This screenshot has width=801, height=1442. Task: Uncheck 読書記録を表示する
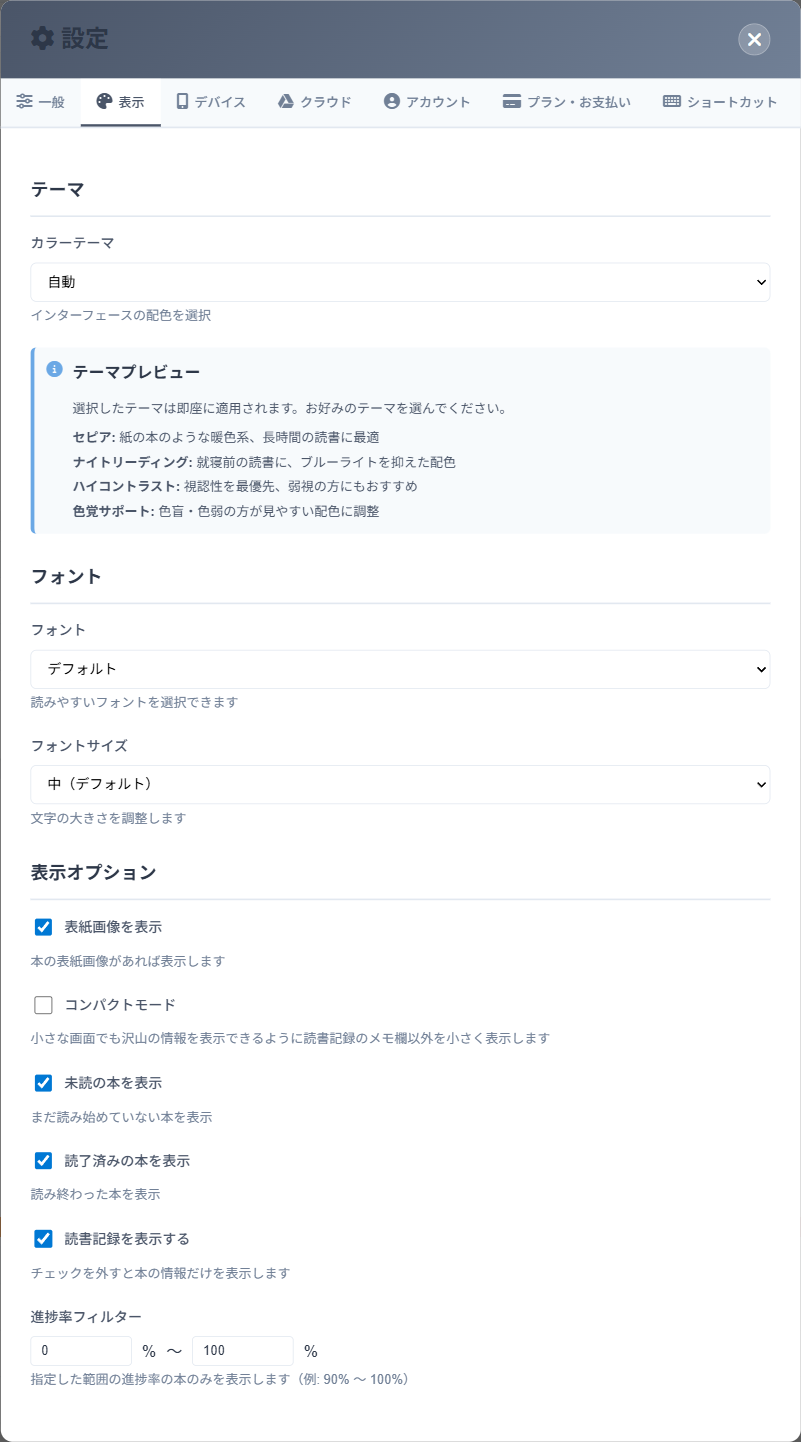coord(43,1238)
